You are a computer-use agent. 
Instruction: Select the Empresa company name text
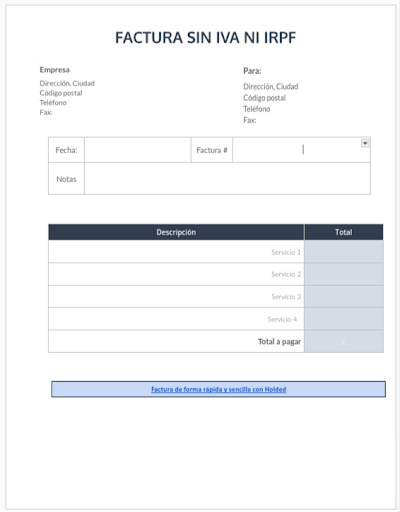[55, 70]
